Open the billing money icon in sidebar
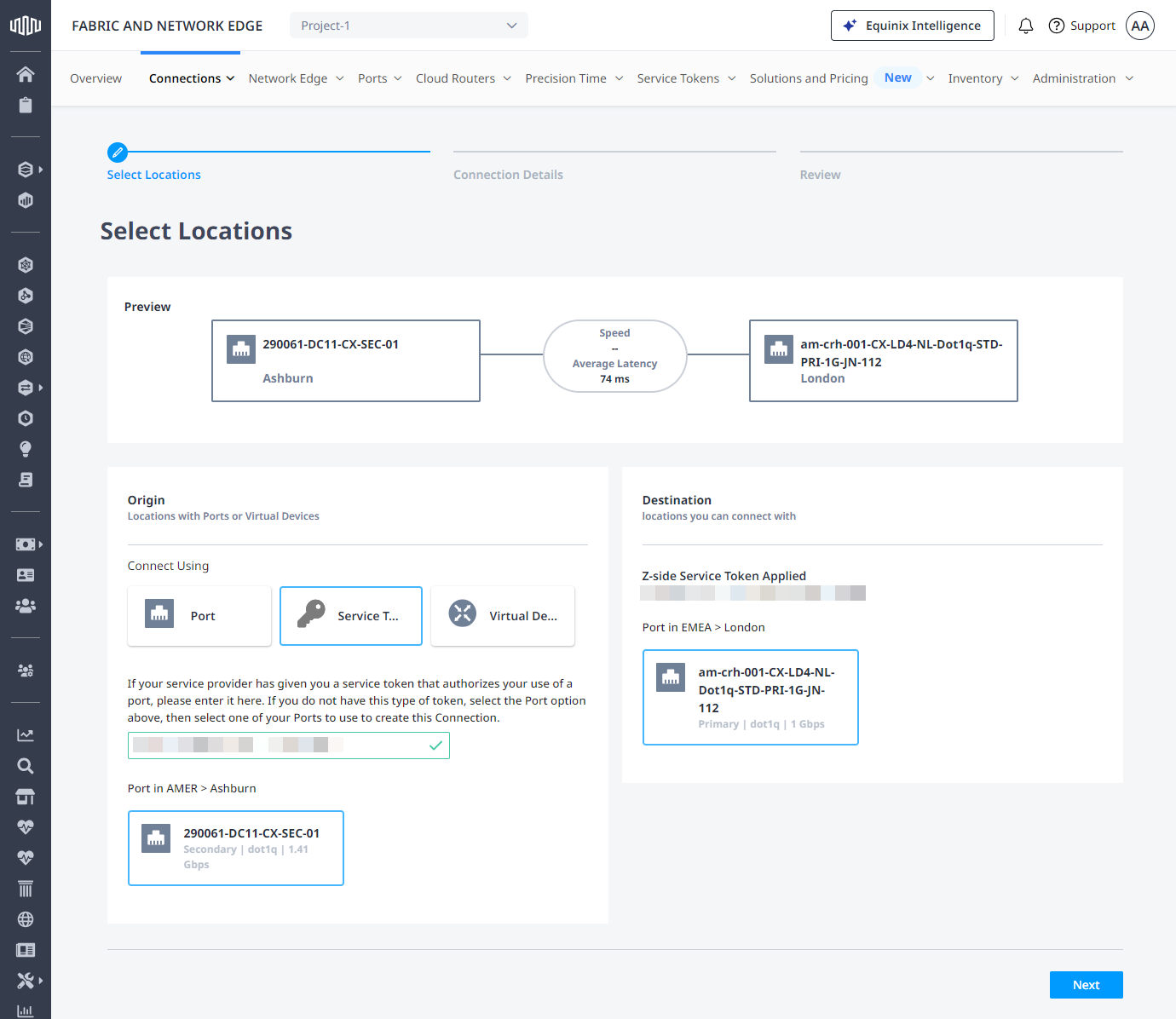This screenshot has width=1176, height=1019. (x=26, y=544)
